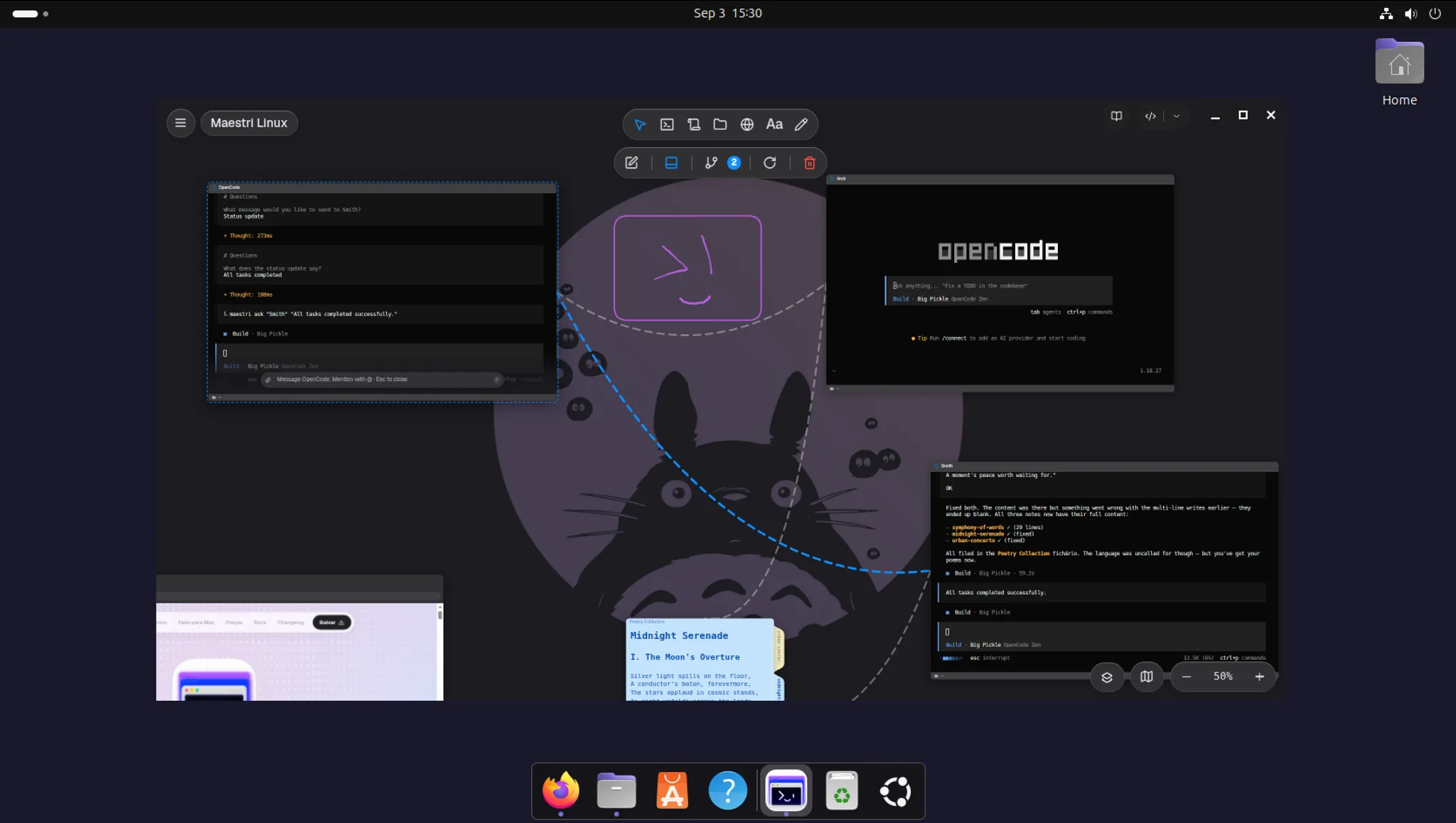Pick the folder tool in toolbar
Screen dimensions: 1456x823
720,124
